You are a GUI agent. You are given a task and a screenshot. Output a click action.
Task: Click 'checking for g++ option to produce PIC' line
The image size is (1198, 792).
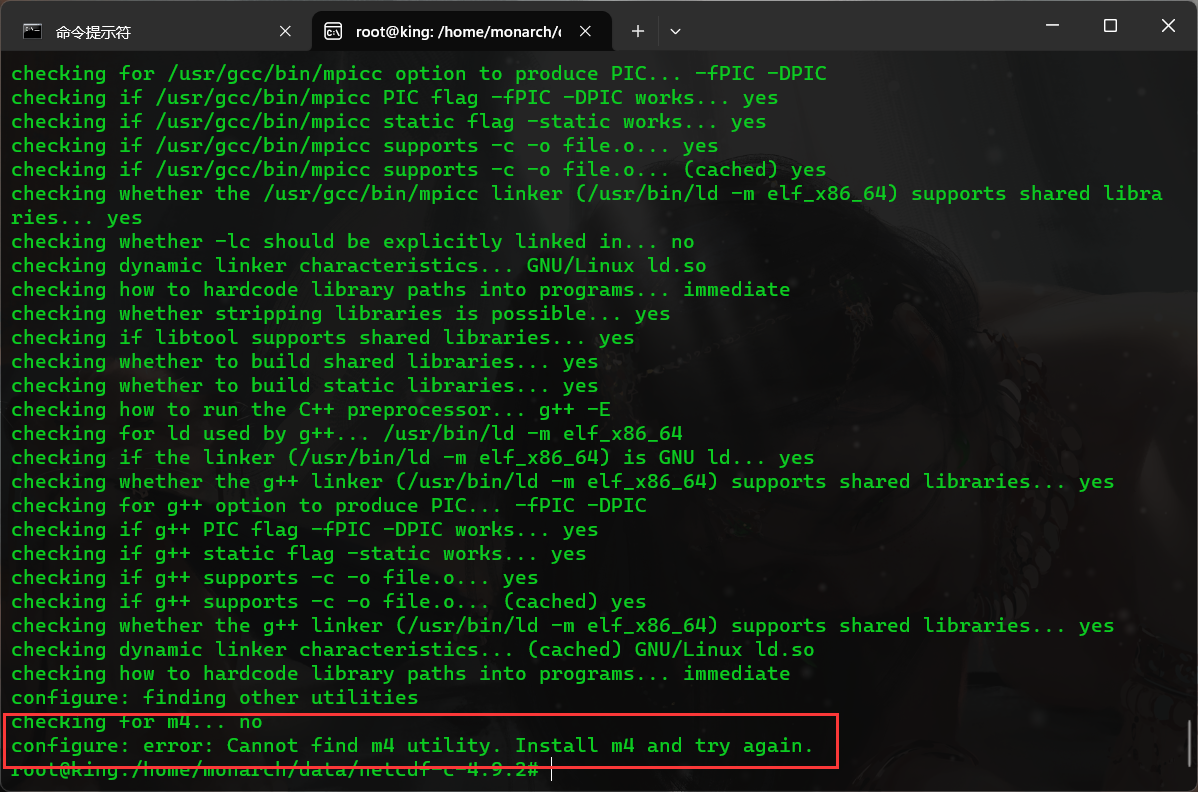point(329,506)
